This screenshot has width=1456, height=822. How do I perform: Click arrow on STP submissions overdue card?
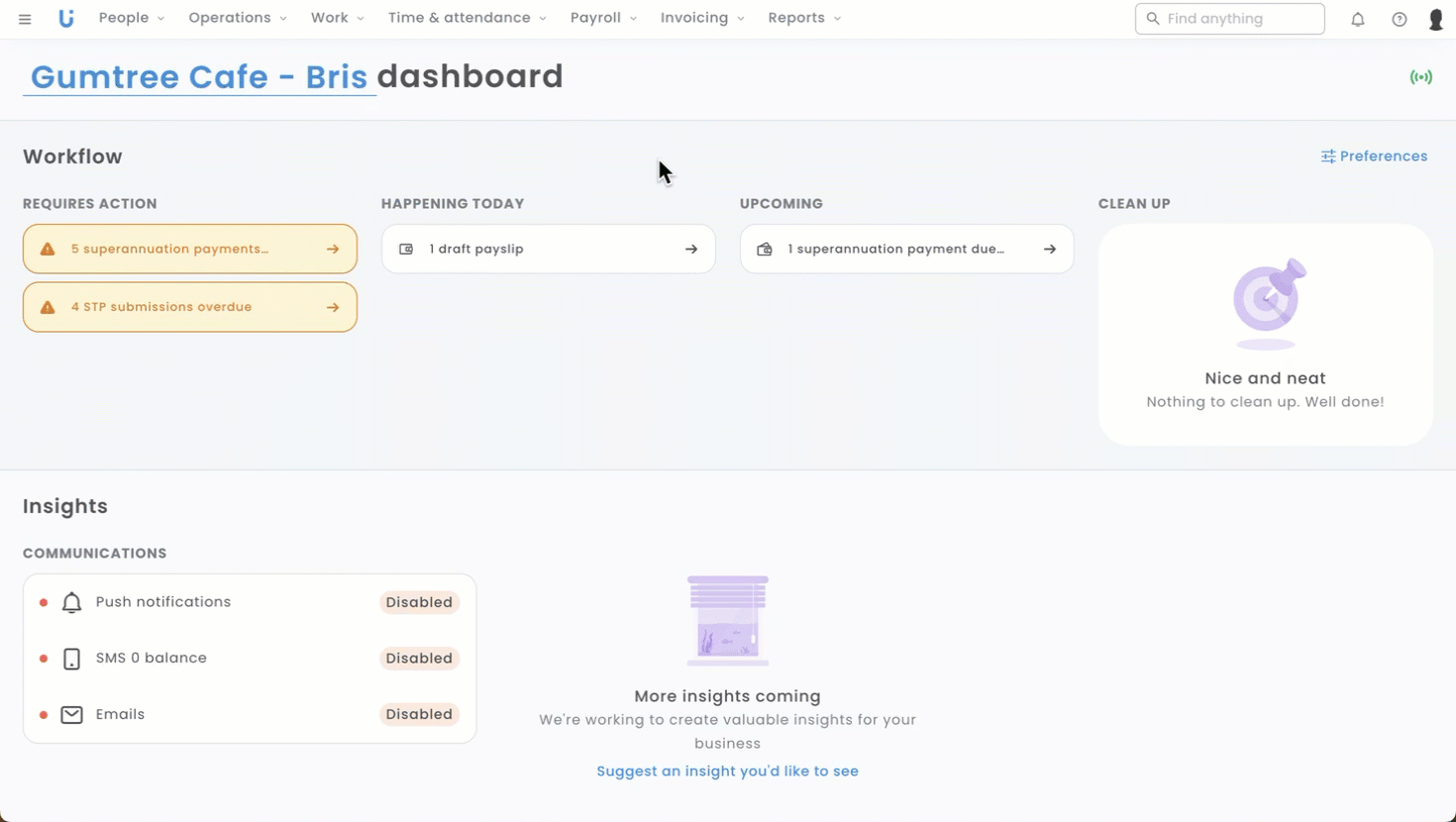333,308
